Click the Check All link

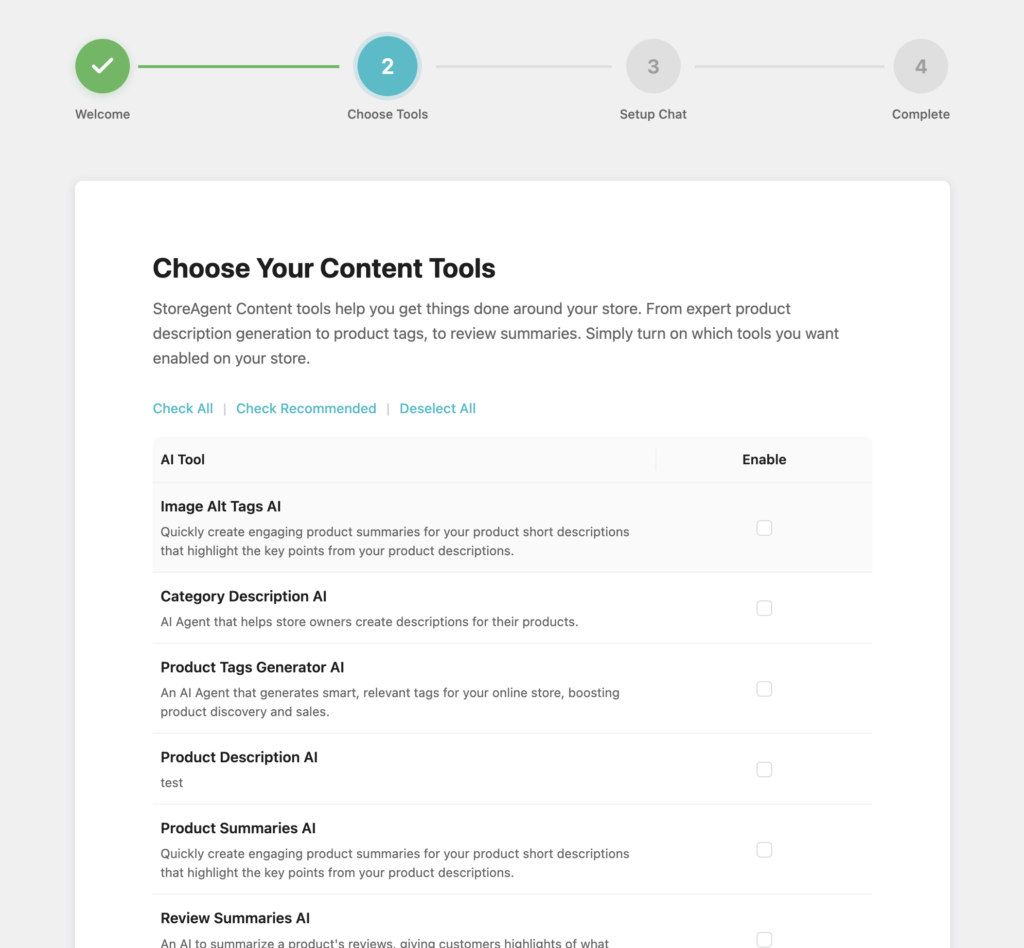tap(183, 408)
